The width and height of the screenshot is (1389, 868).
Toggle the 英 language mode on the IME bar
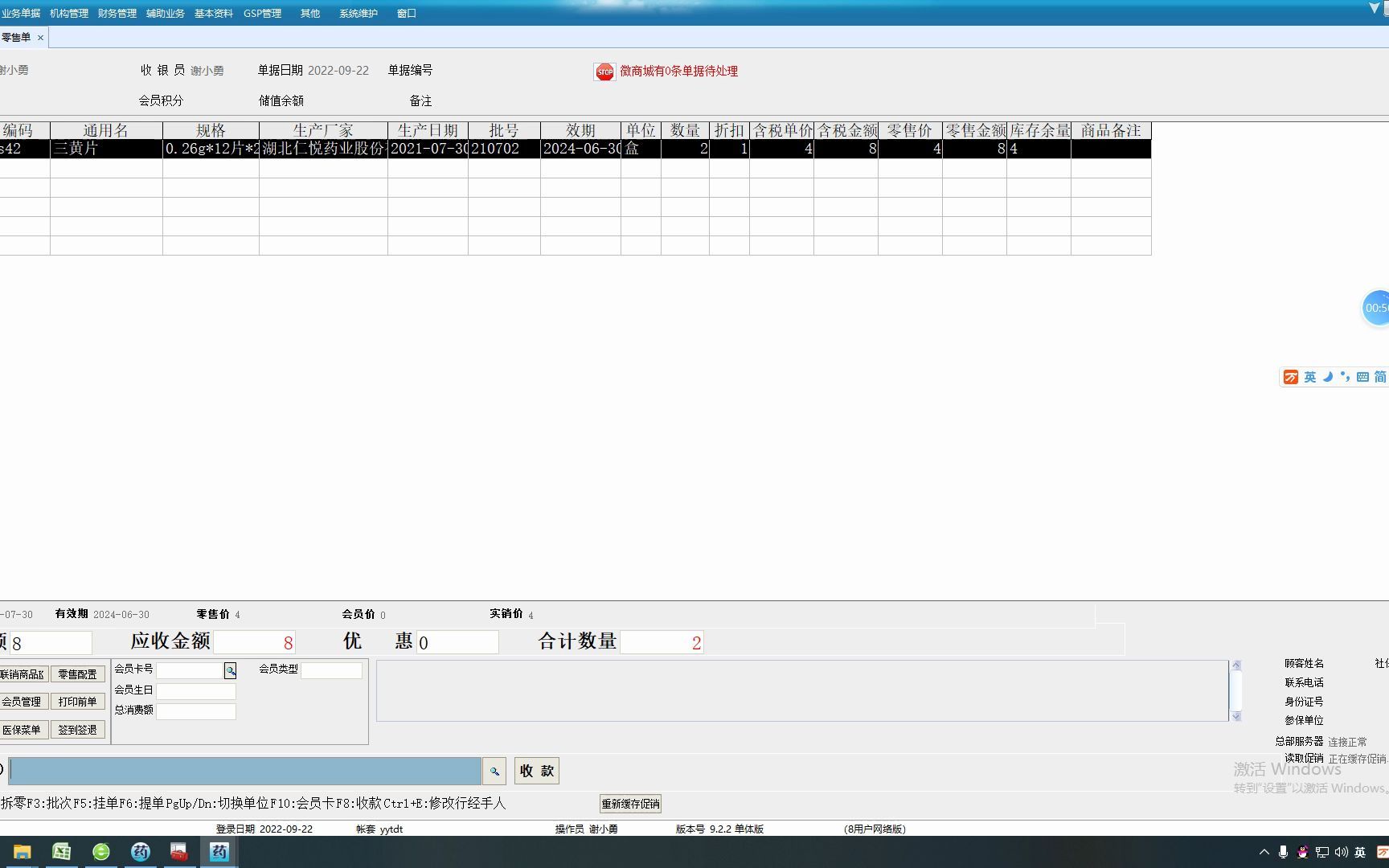(1310, 377)
